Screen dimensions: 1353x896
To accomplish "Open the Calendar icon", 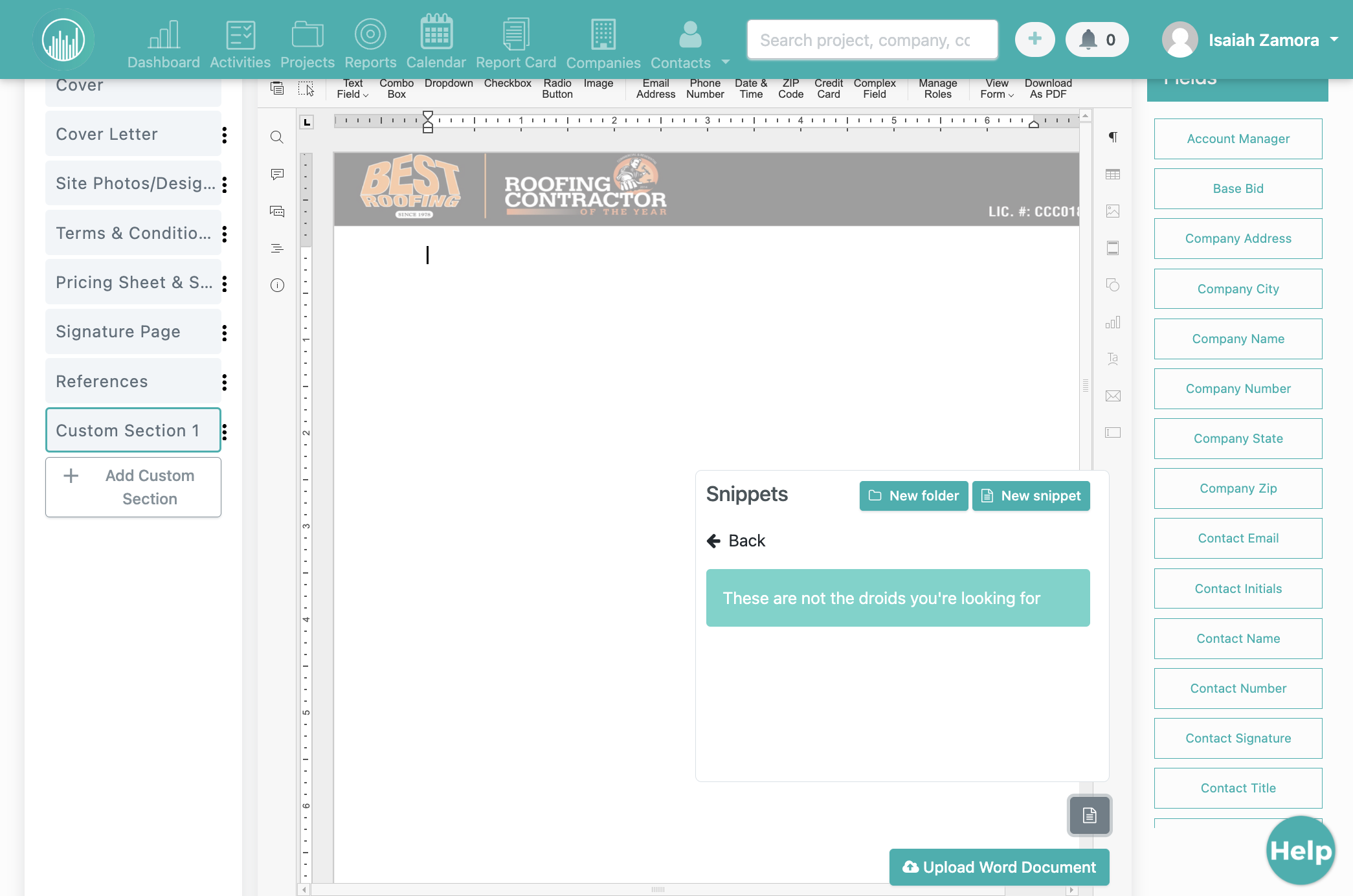I will pos(436,32).
